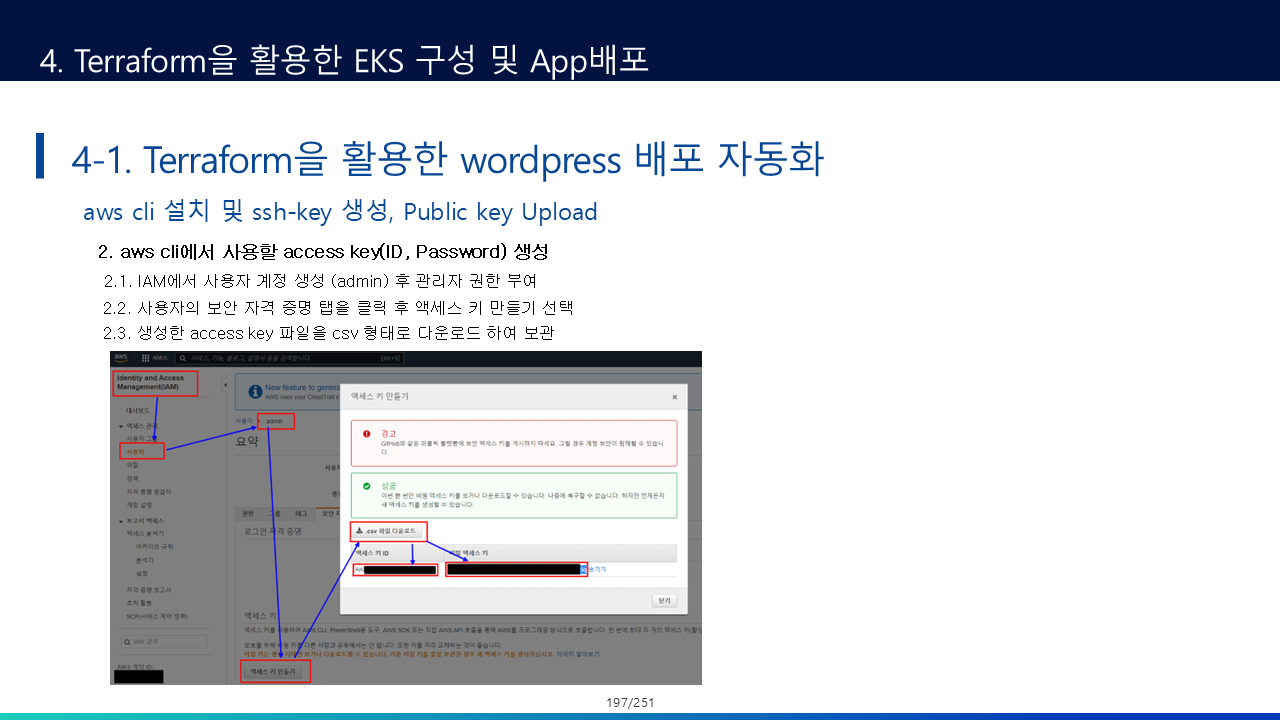Click the admin breadcrumb entry
Viewport: 1280px width, 720px height.
tap(275, 421)
